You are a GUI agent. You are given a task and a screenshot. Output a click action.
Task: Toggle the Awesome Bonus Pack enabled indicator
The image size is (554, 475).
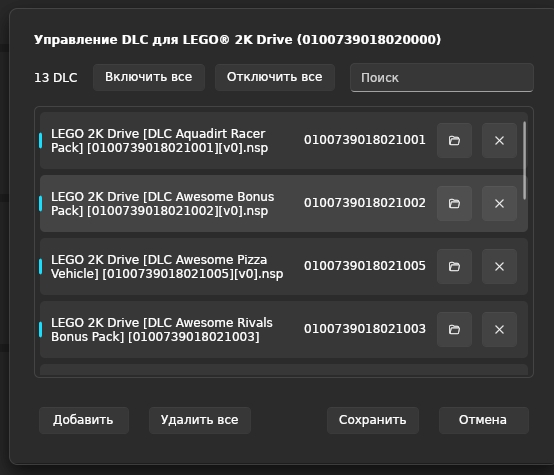41,203
